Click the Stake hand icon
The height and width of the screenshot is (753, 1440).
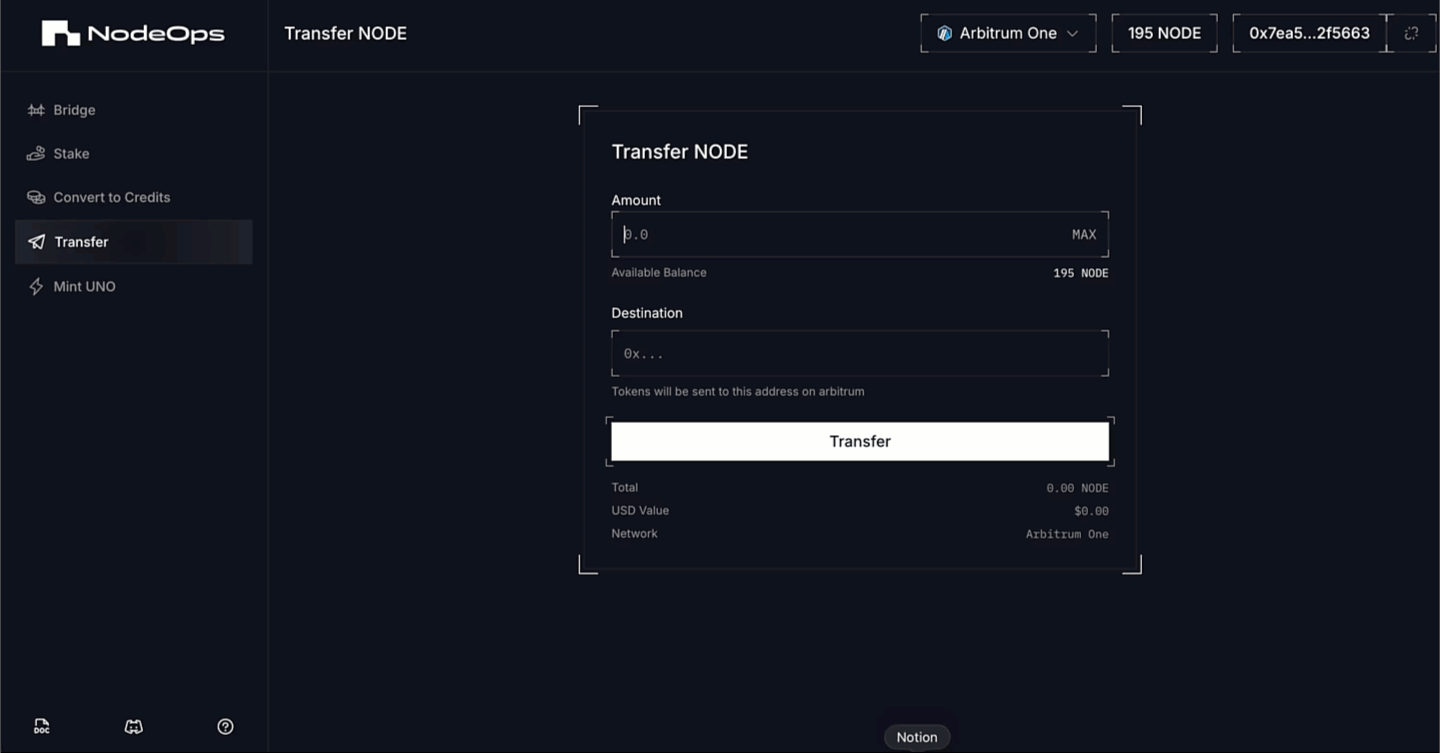36,153
